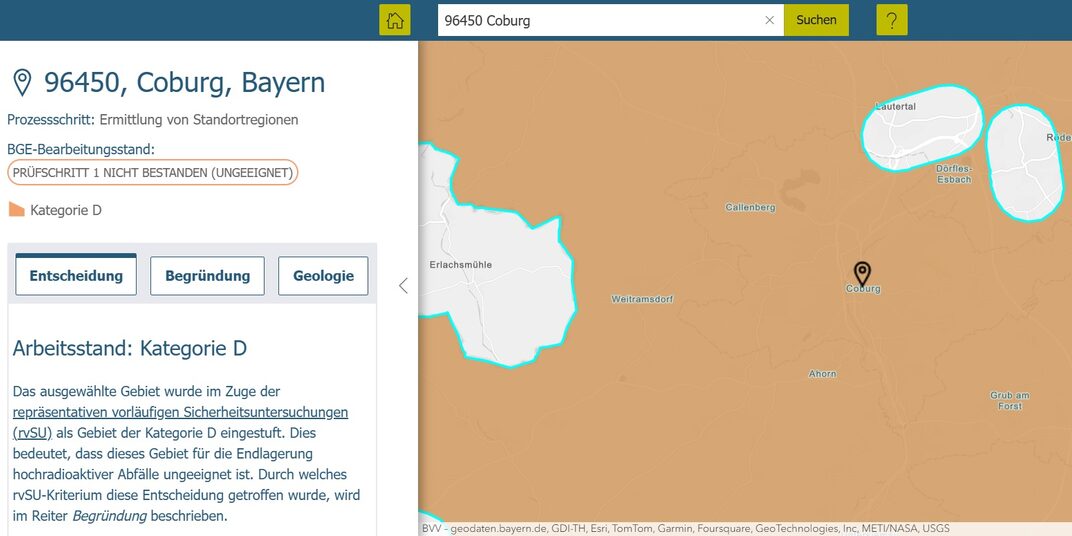
Task: Click the outlined Lautertal region on the map
Action: (920, 125)
